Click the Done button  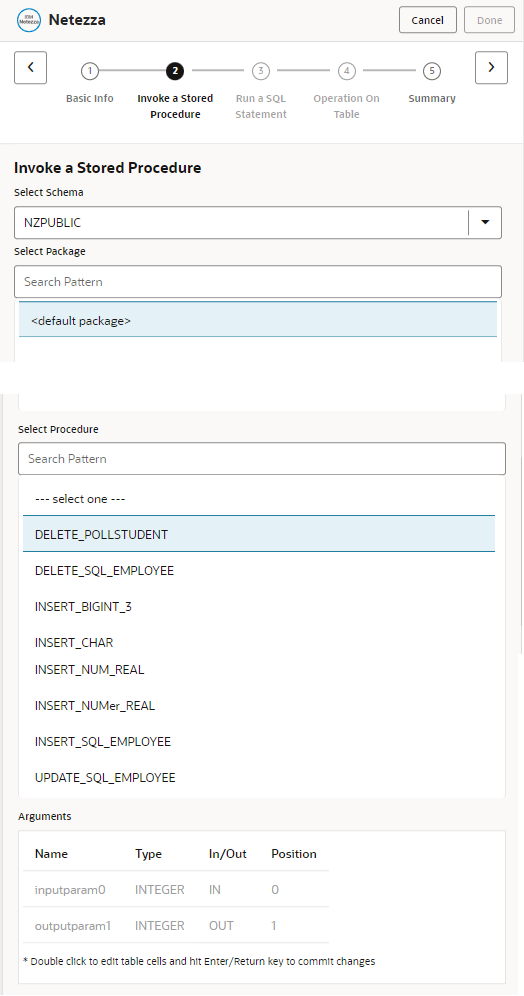click(490, 20)
